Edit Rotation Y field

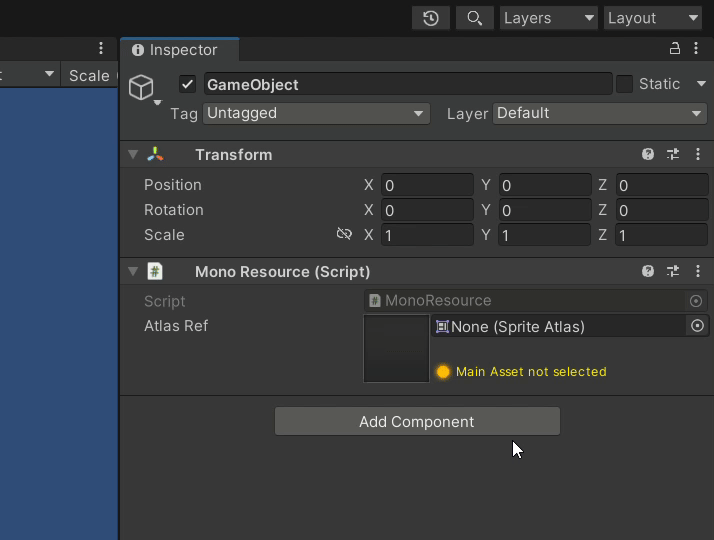pos(545,210)
